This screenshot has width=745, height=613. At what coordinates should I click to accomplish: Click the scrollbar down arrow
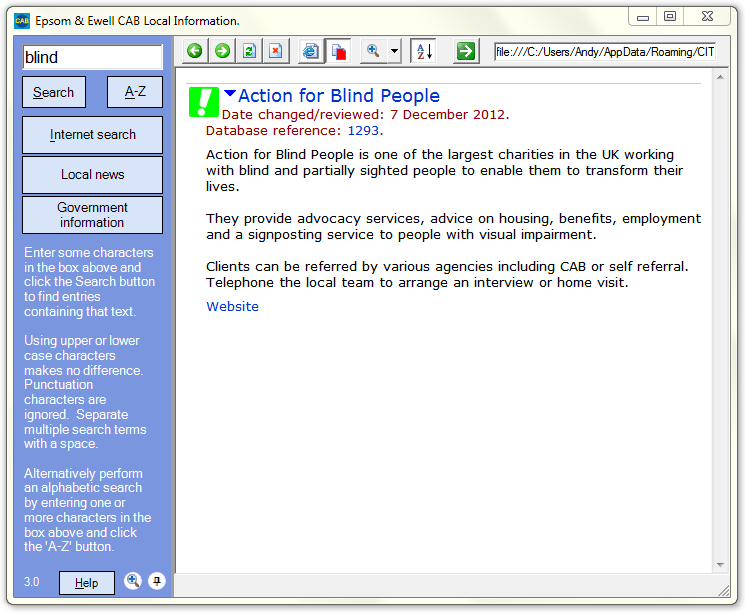720,565
